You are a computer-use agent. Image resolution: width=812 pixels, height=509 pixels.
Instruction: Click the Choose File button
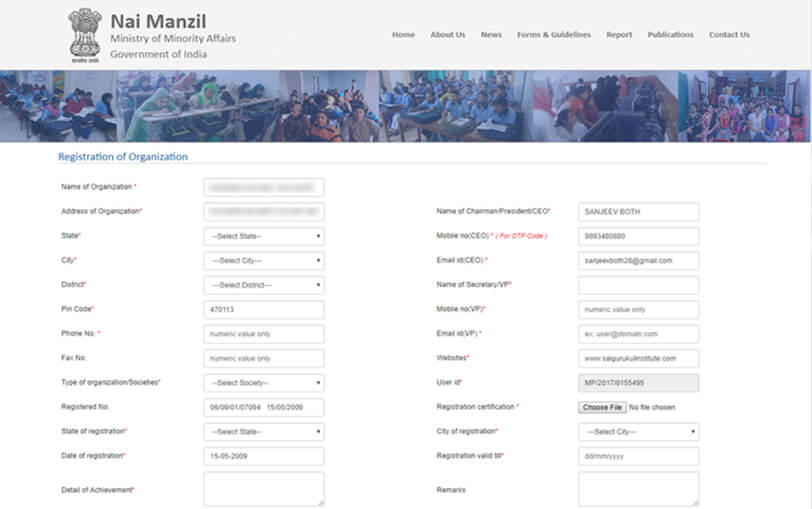[x=602, y=408]
